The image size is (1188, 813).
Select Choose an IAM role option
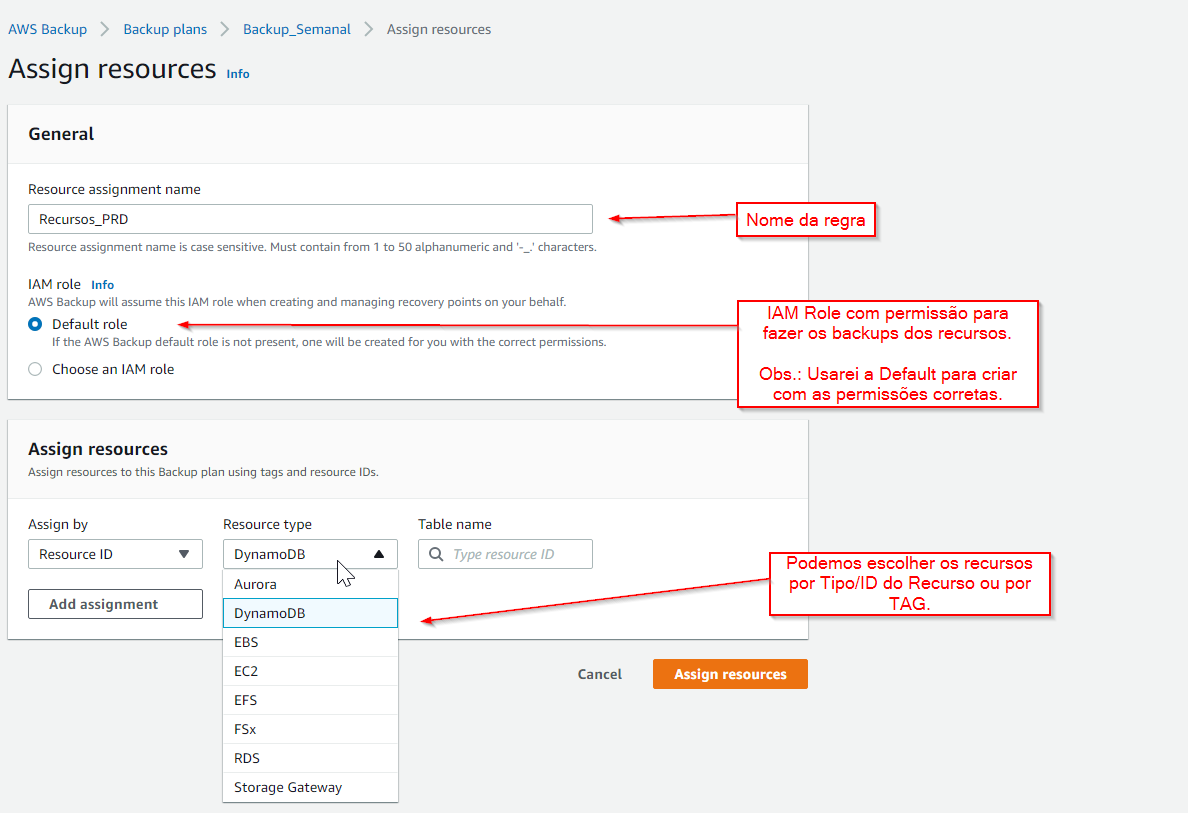click(x=35, y=369)
